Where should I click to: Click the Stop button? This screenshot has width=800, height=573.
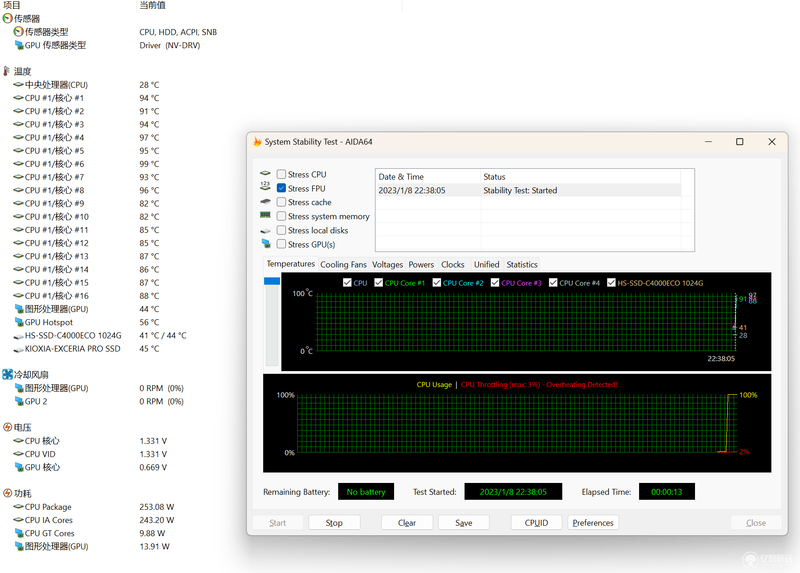tap(334, 522)
